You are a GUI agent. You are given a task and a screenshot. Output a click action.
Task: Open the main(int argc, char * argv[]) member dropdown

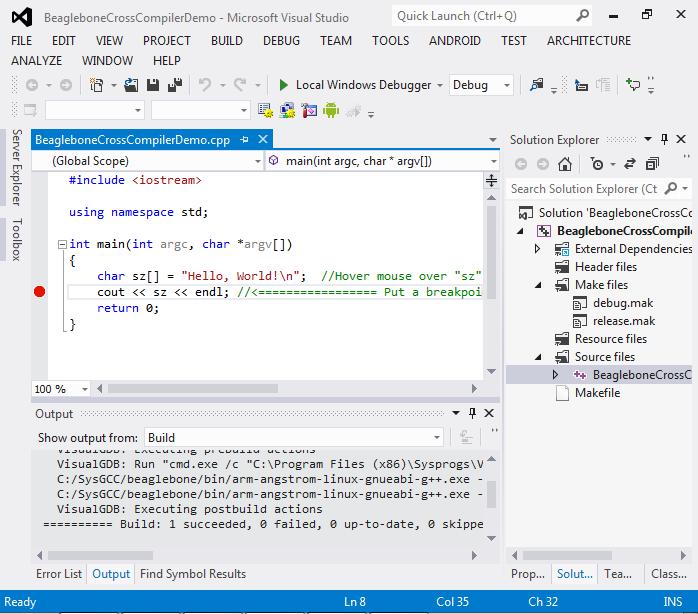(x=382, y=161)
